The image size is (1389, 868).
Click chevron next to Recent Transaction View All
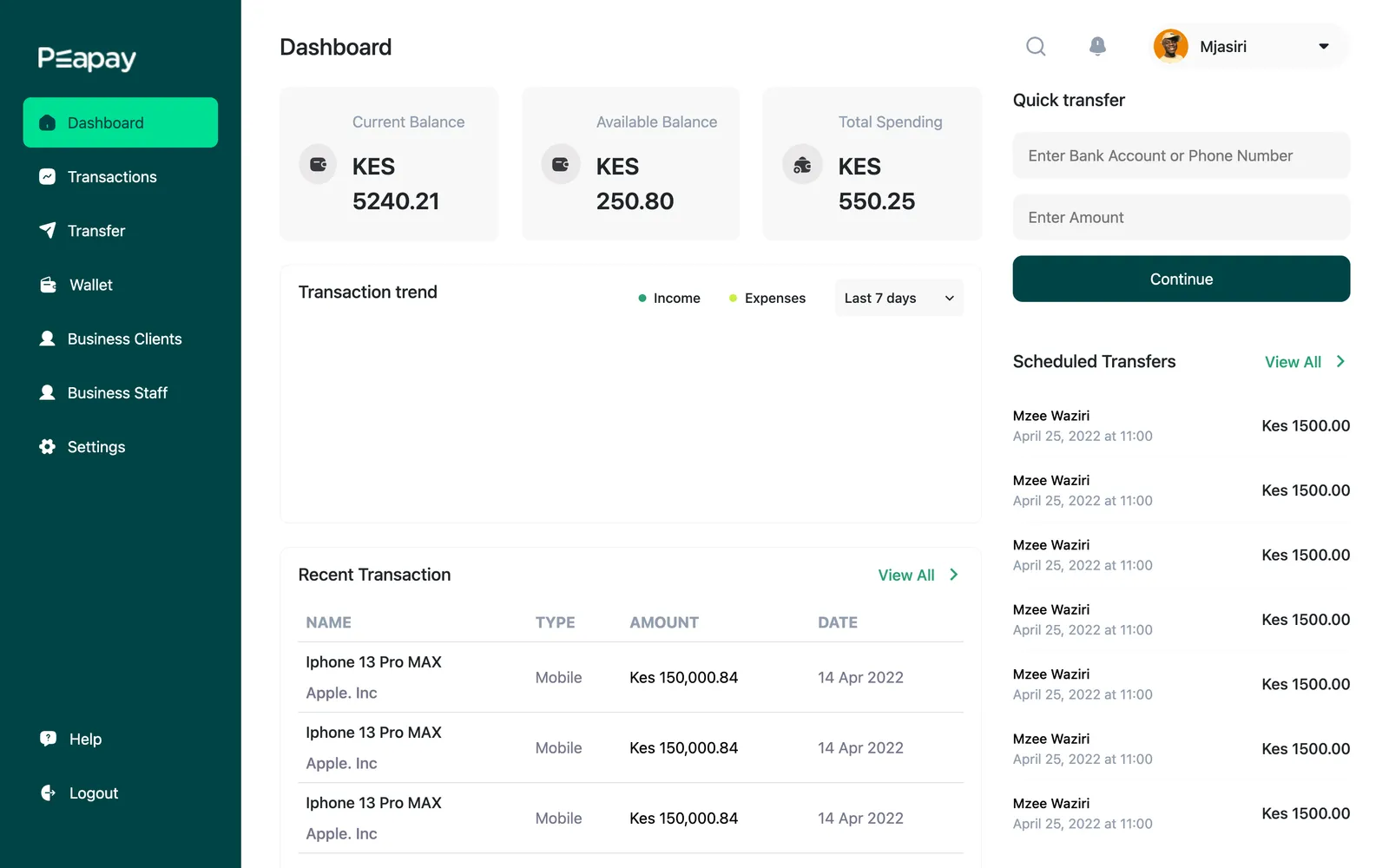point(953,575)
